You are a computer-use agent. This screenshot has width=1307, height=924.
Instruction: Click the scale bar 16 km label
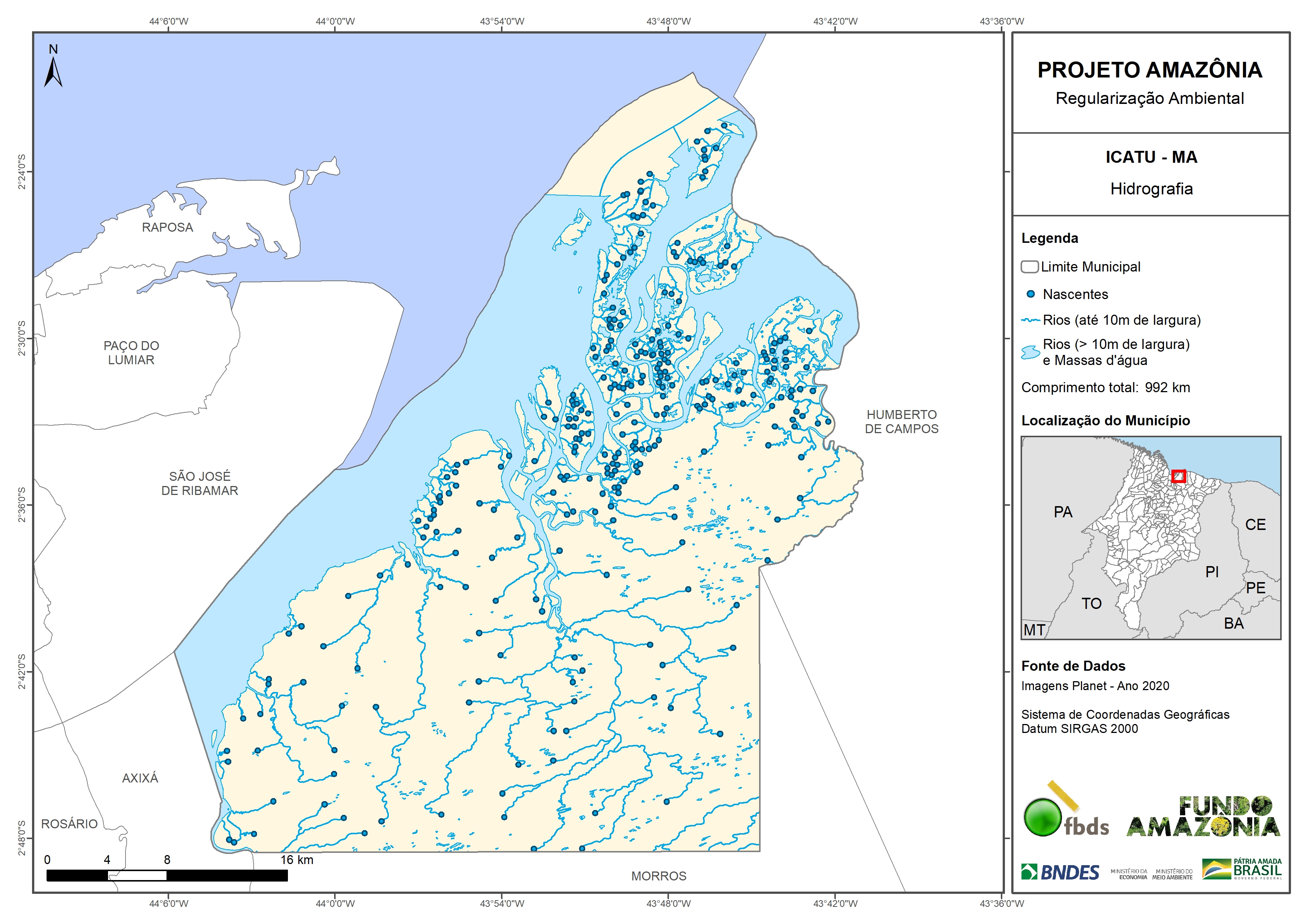click(x=296, y=860)
